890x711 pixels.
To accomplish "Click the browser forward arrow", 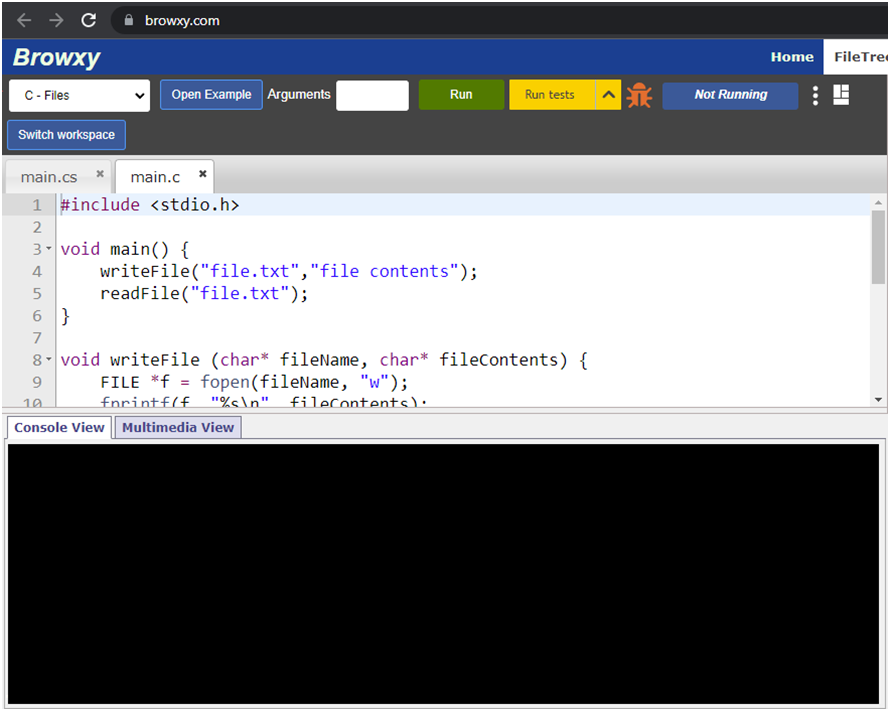I will 56,20.
